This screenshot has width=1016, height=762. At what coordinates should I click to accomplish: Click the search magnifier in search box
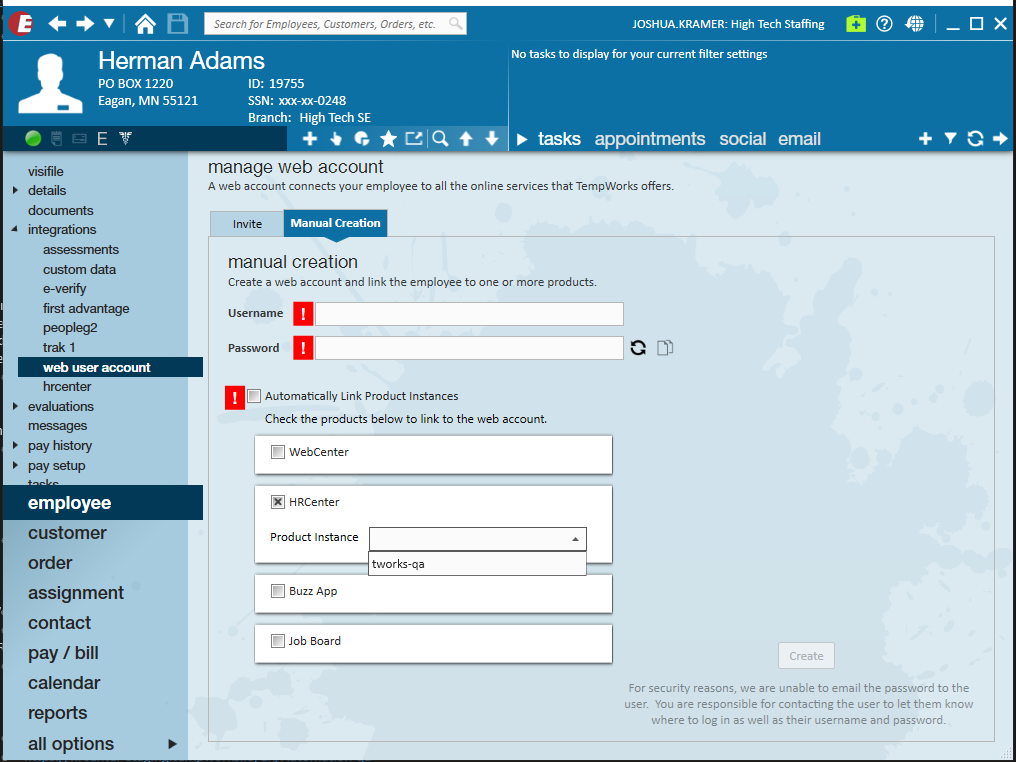click(456, 24)
